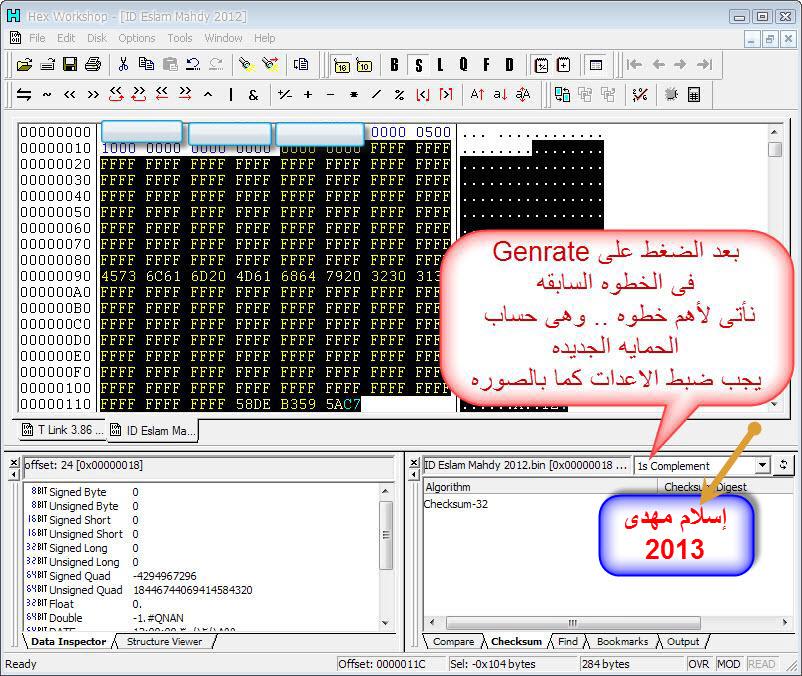Cut selection with the scissors icon
802x676 pixels.
123,64
